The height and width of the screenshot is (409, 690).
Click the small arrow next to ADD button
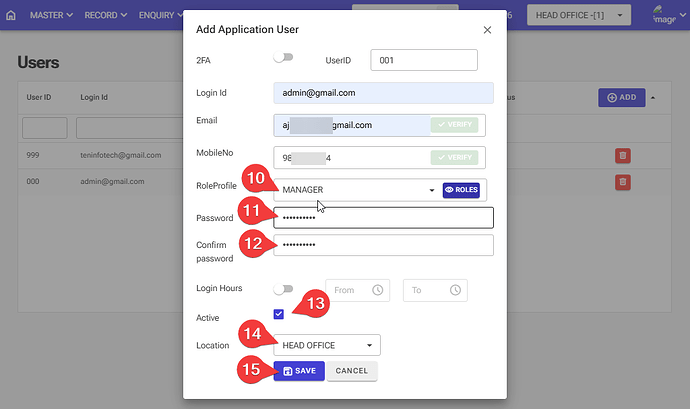coord(654,97)
